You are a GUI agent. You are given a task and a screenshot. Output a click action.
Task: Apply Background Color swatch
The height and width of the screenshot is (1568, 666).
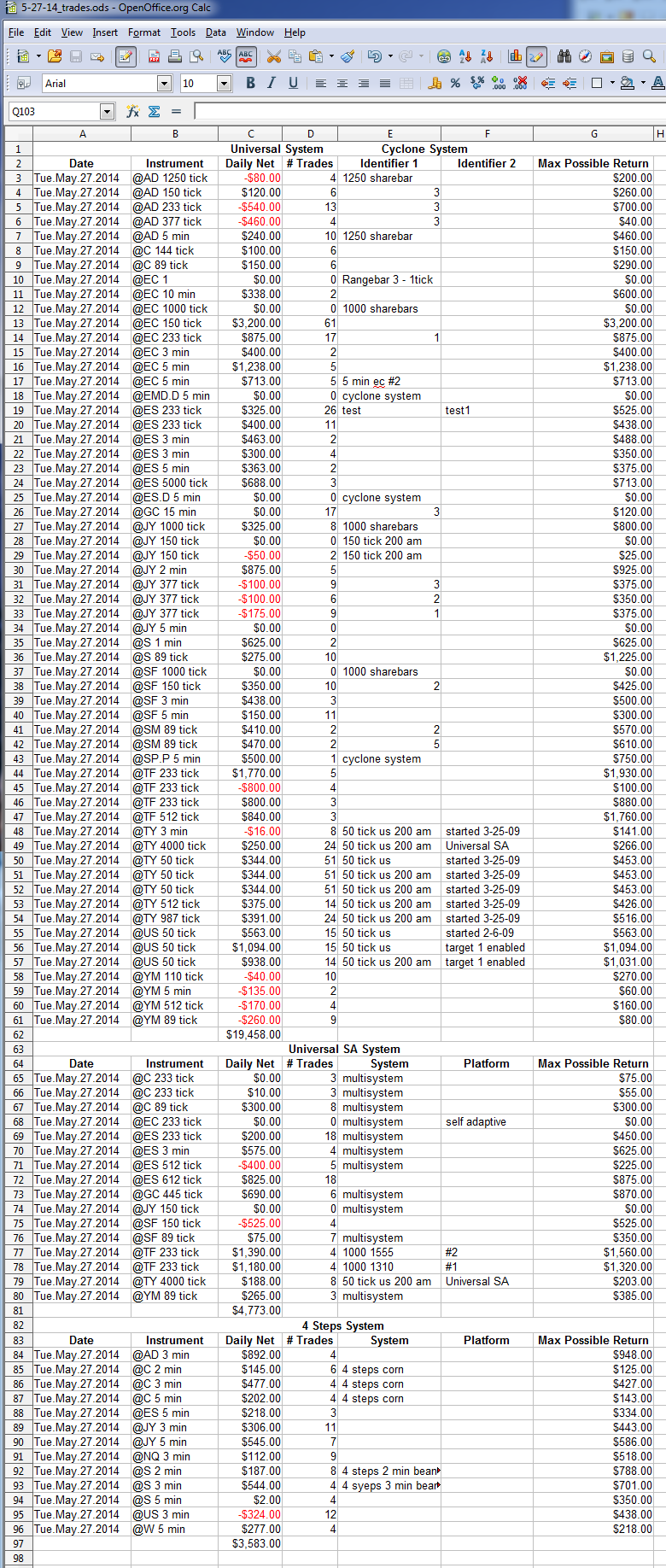click(x=628, y=83)
